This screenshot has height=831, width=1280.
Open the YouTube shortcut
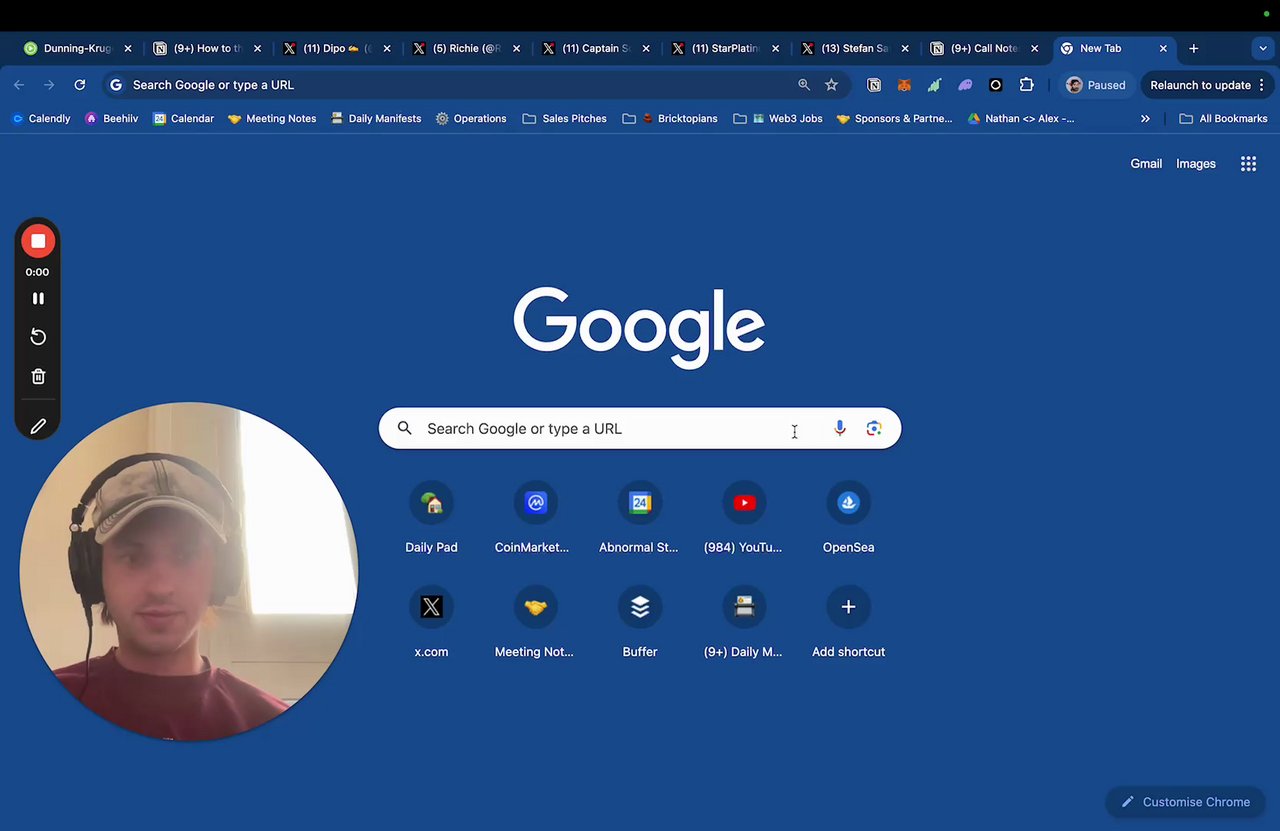point(744,519)
